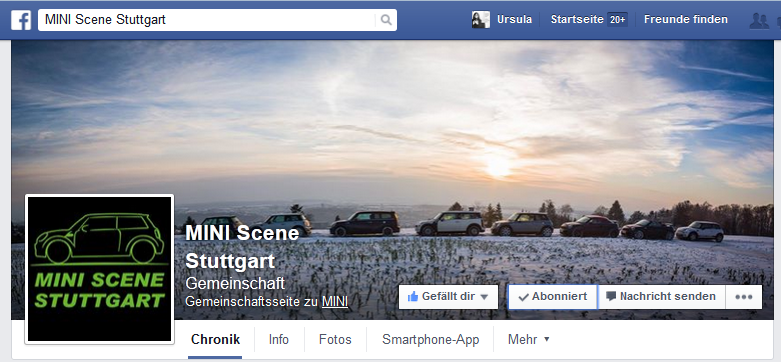Click the search magnifier icon

pyautogui.click(x=386, y=20)
